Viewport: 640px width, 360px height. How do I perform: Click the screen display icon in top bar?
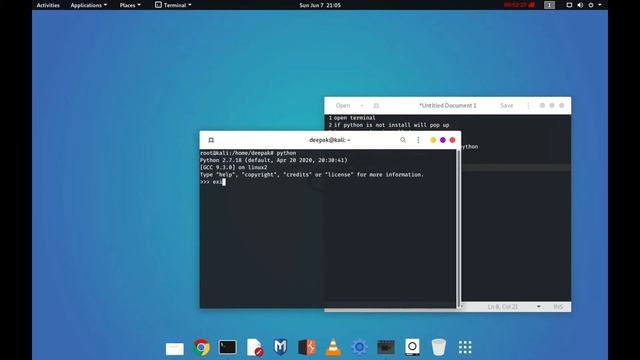[x=569, y=5]
